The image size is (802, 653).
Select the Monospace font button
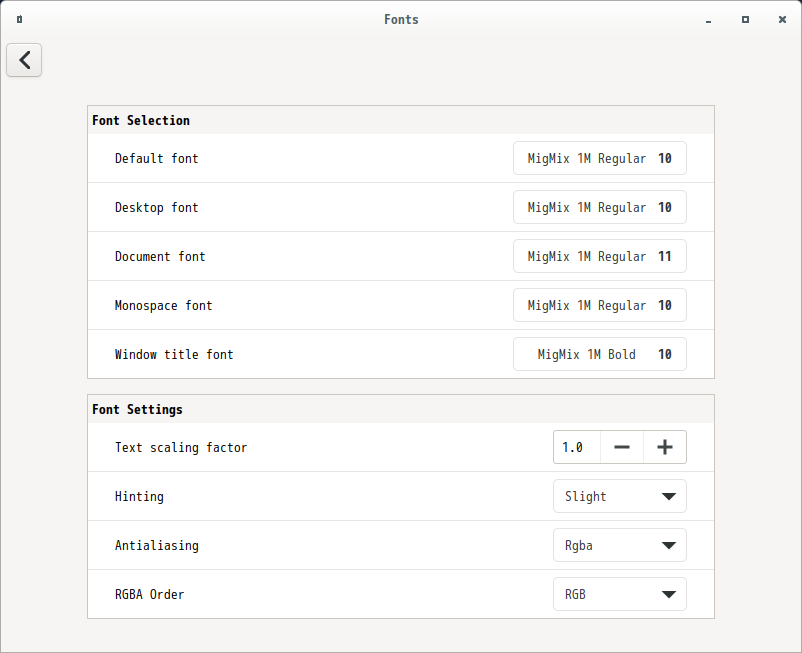(599, 305)
